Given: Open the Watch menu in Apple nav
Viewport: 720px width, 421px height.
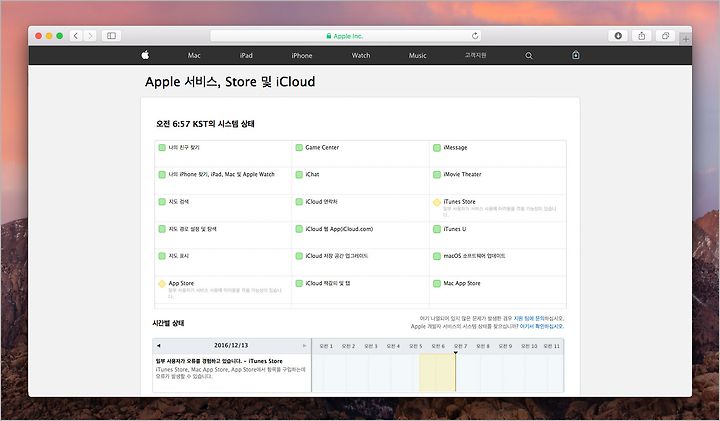Looking at the screenshot, I should click(x=361, y=56).
